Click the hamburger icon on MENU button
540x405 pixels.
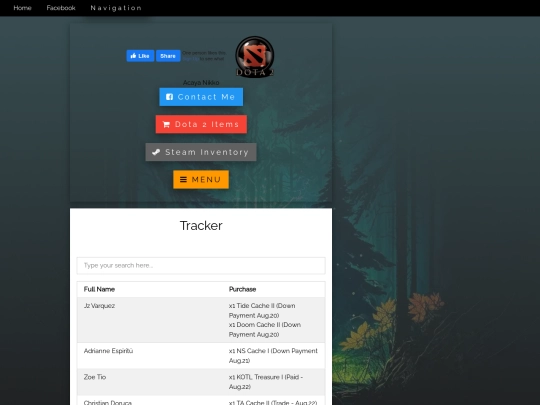click(x=184, y=179)
